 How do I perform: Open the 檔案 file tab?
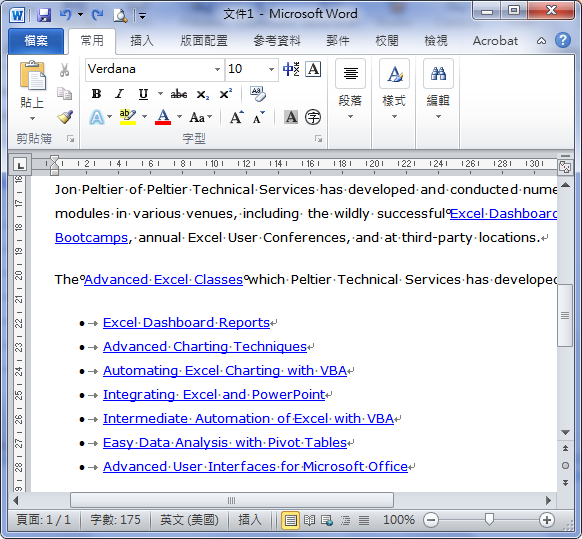point(36,41)
